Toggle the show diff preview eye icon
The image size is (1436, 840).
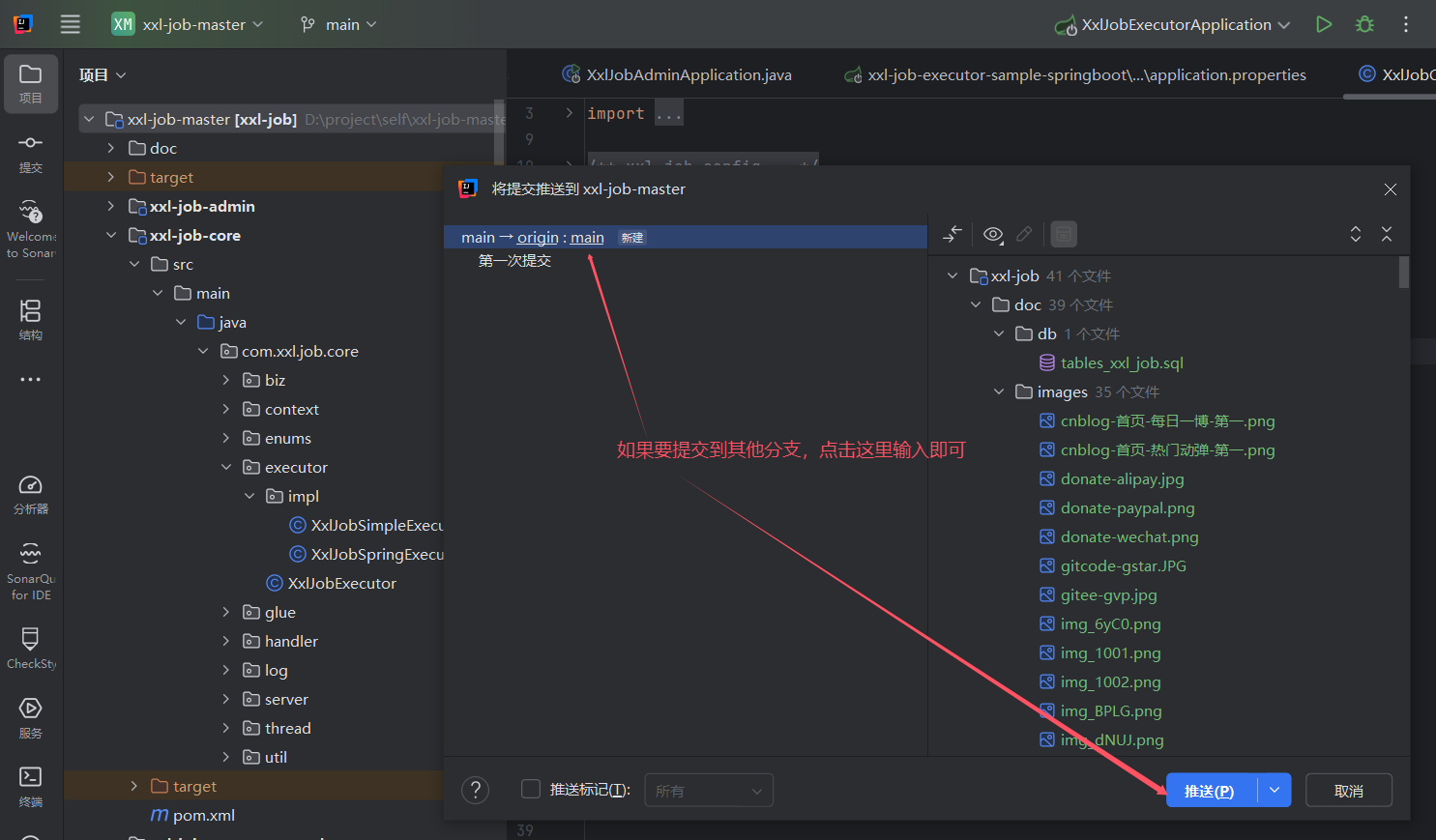coord(993,234)
